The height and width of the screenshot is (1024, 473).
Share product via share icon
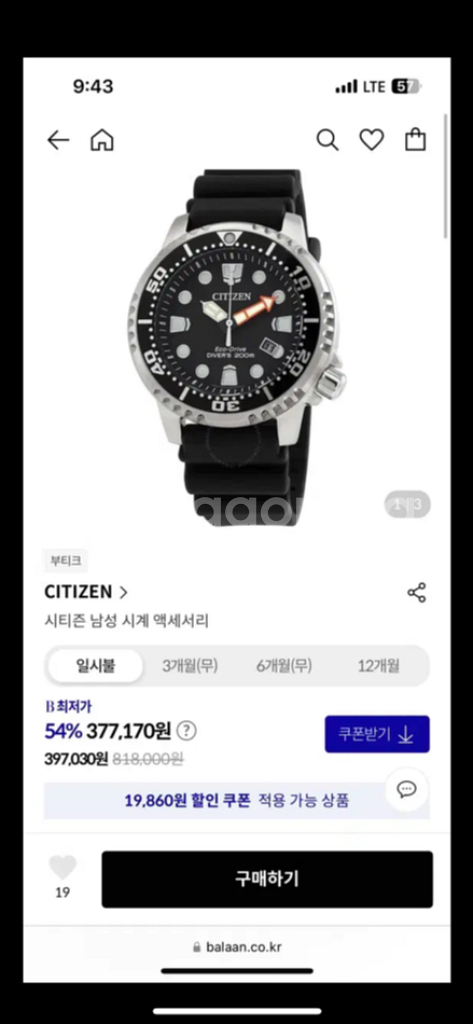[x=416, y=592]
